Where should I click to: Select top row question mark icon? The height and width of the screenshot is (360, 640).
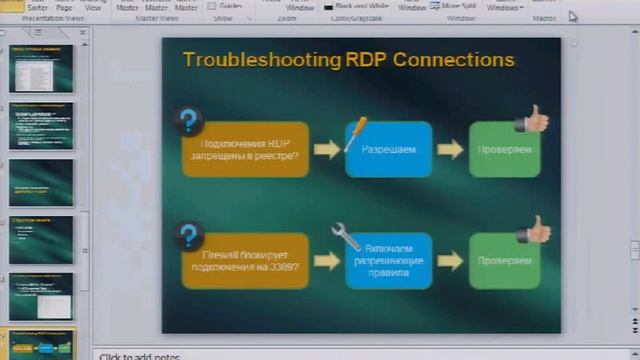click(188, 121)
